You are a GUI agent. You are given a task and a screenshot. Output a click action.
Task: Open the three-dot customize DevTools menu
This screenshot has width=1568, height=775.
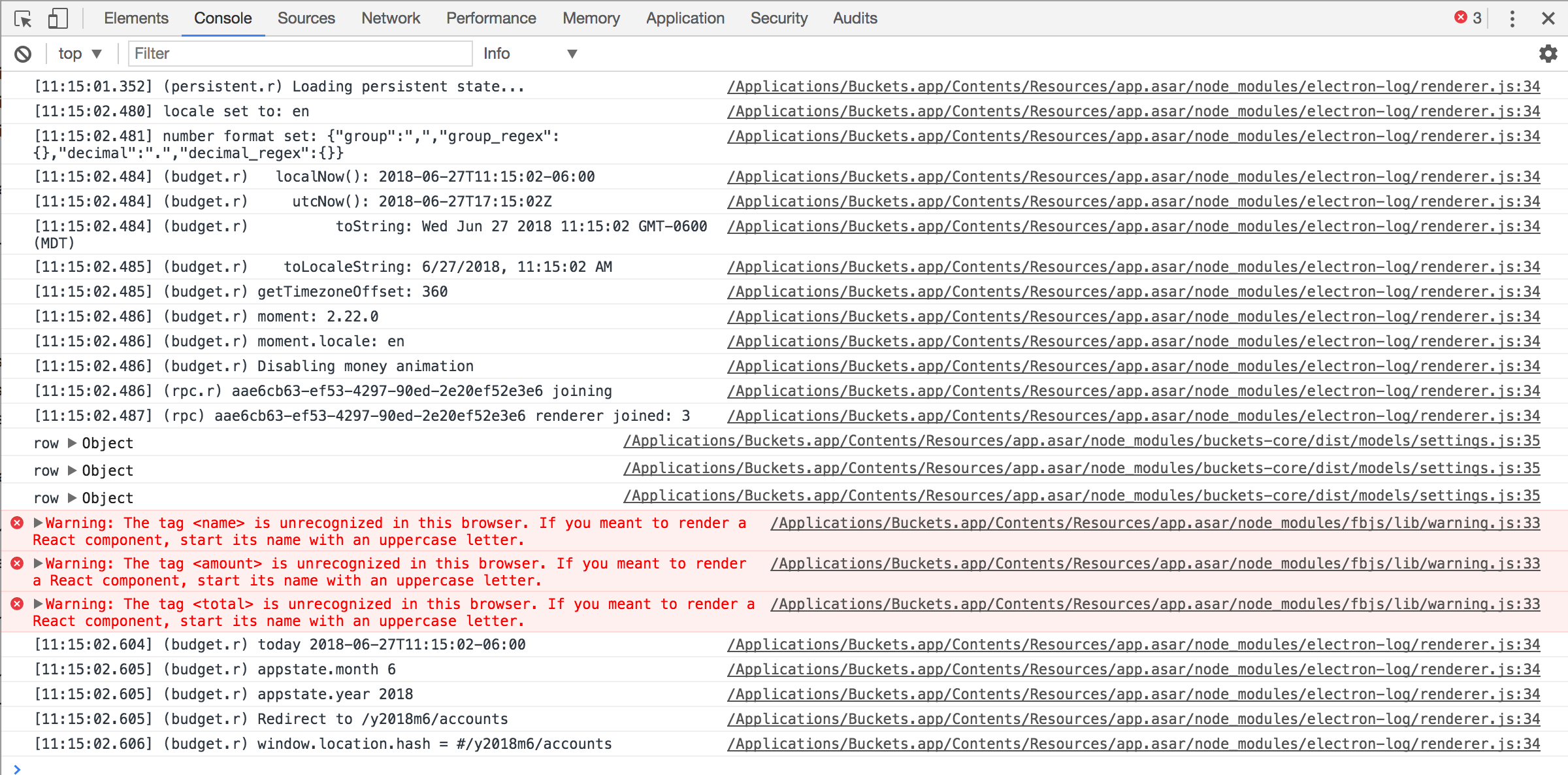click(x=1512, y=18)
